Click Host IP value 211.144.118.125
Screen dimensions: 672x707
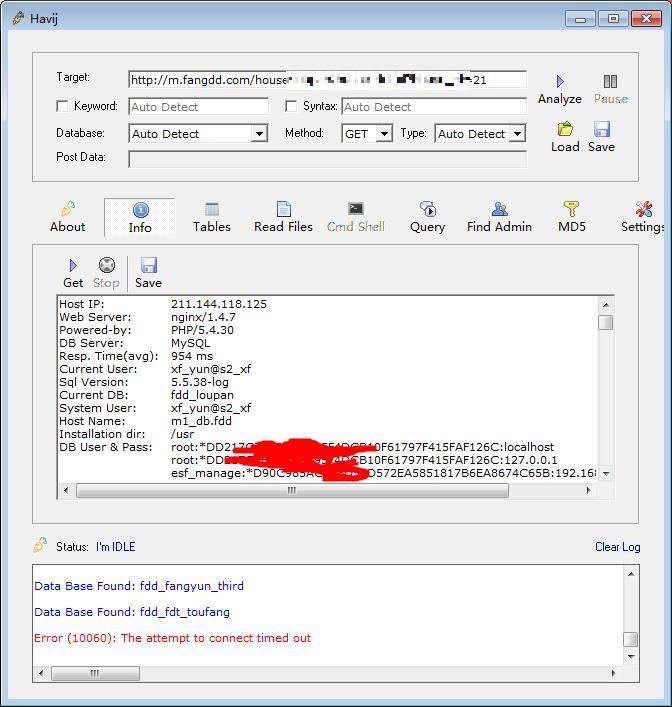coord(219,304)
